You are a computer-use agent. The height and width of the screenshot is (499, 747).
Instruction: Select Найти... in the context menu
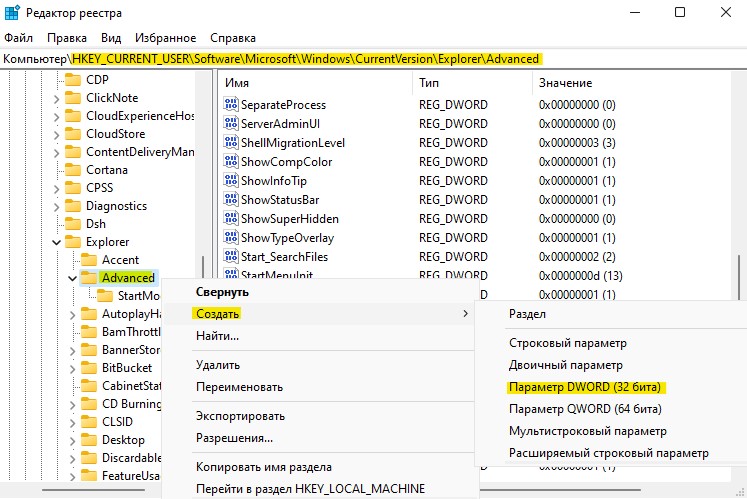tap(319, 336)
